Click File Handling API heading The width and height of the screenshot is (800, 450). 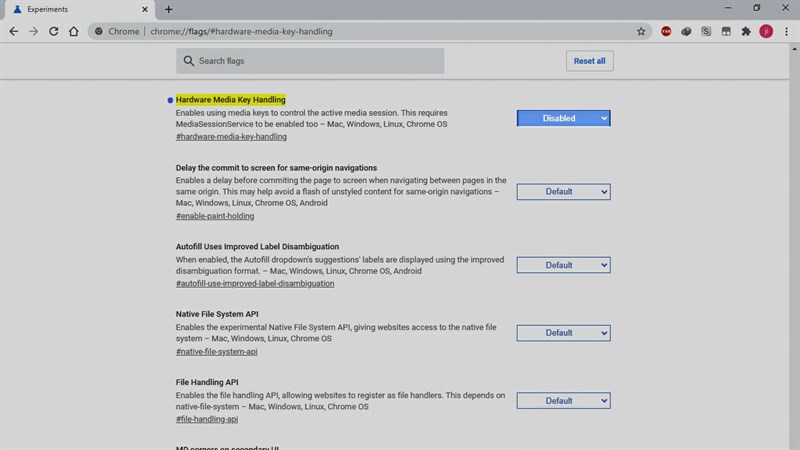(x=207, y=382)
